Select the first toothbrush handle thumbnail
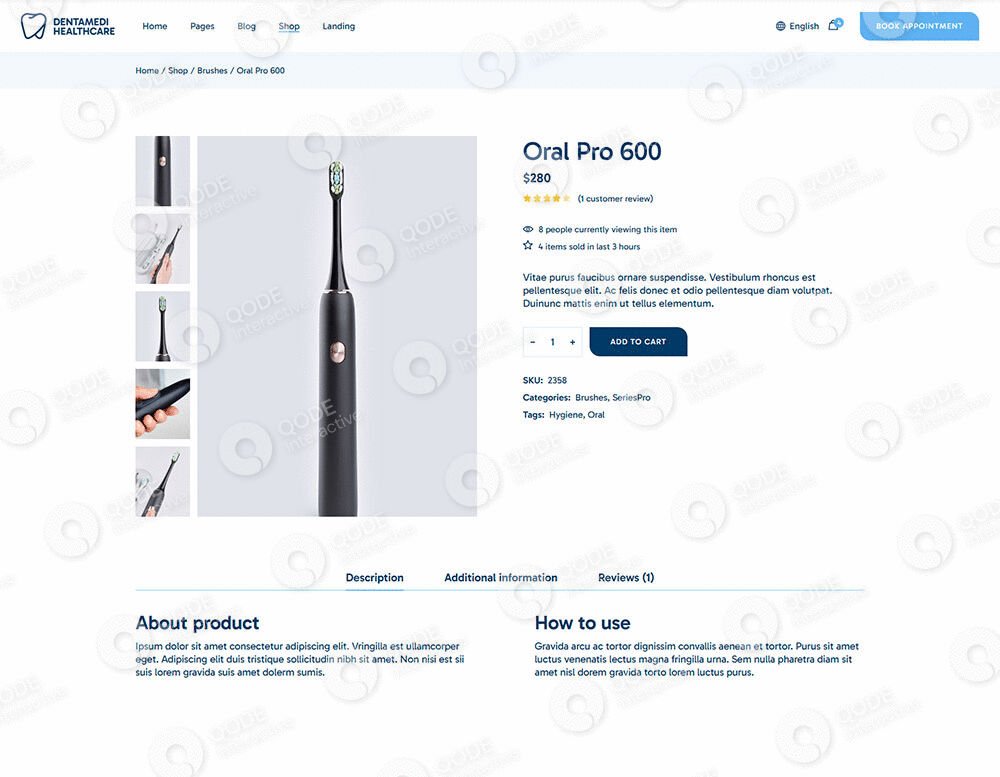 [163, 171]
